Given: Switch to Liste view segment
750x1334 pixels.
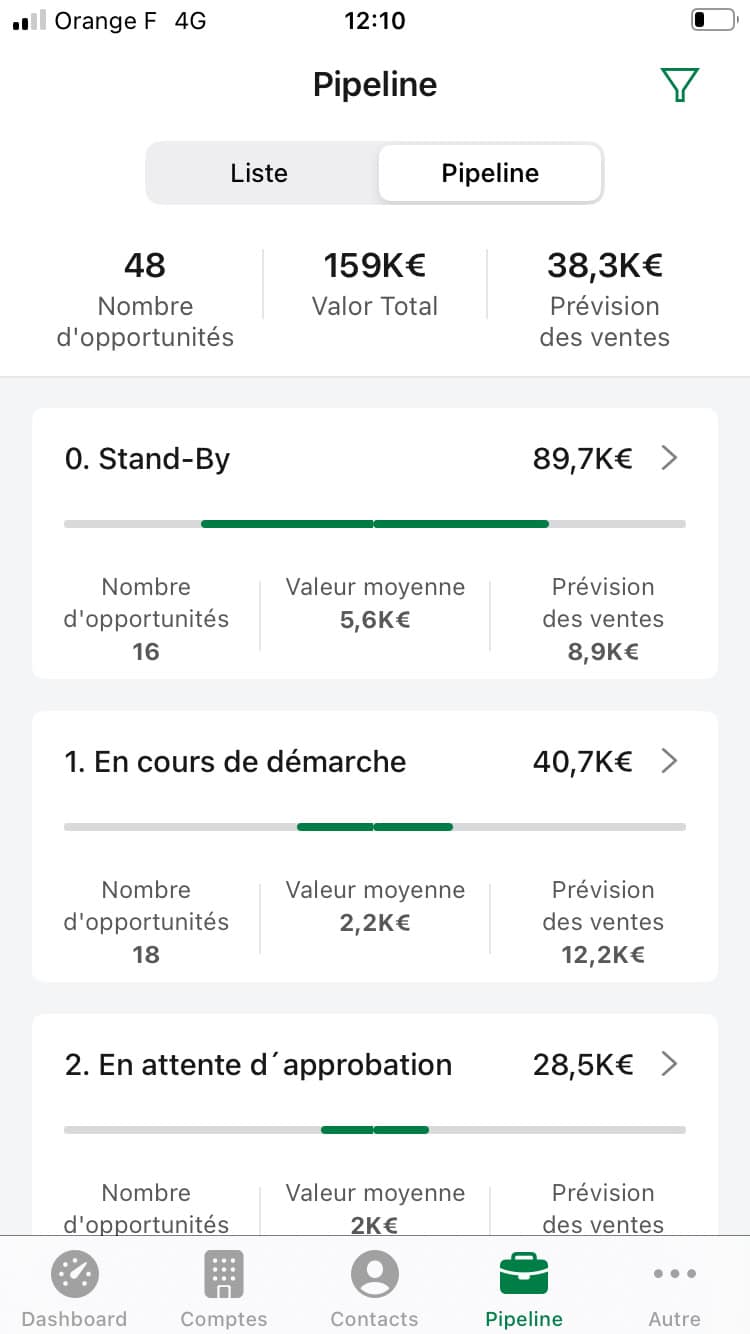Looking at the screenshot, I should [x=259, y=173].
